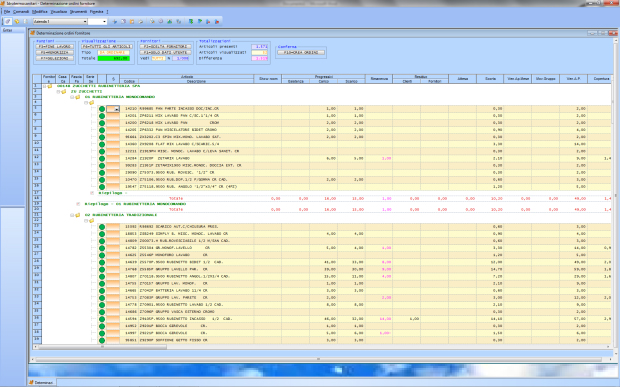This screenshot has height=387, width=620.
Task: Click the Descrizione column header
Action: [x=196, y=81]
